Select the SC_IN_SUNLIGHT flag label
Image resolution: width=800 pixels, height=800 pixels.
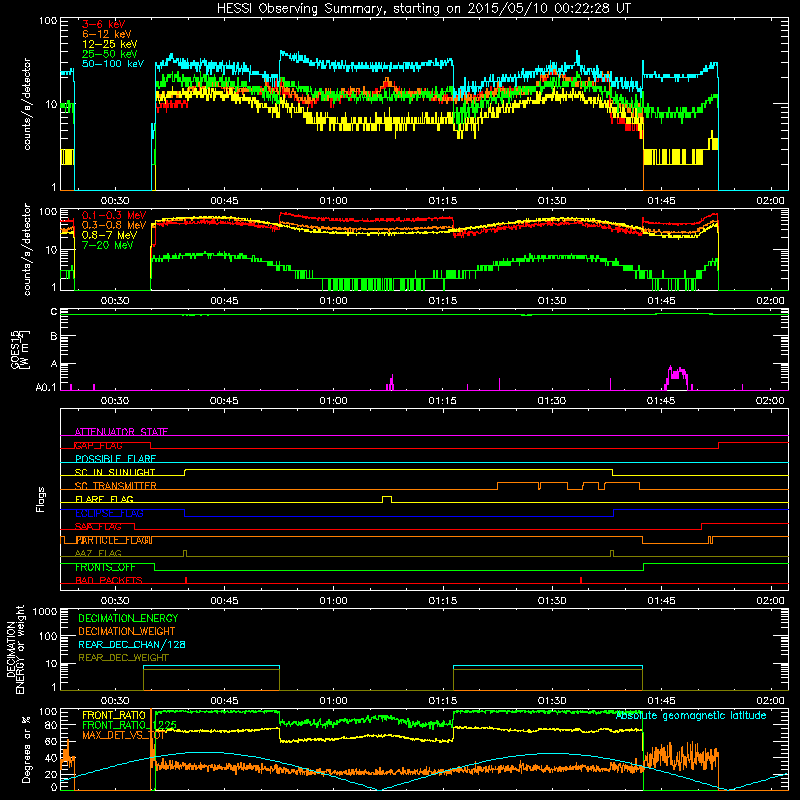pos(115,472)
